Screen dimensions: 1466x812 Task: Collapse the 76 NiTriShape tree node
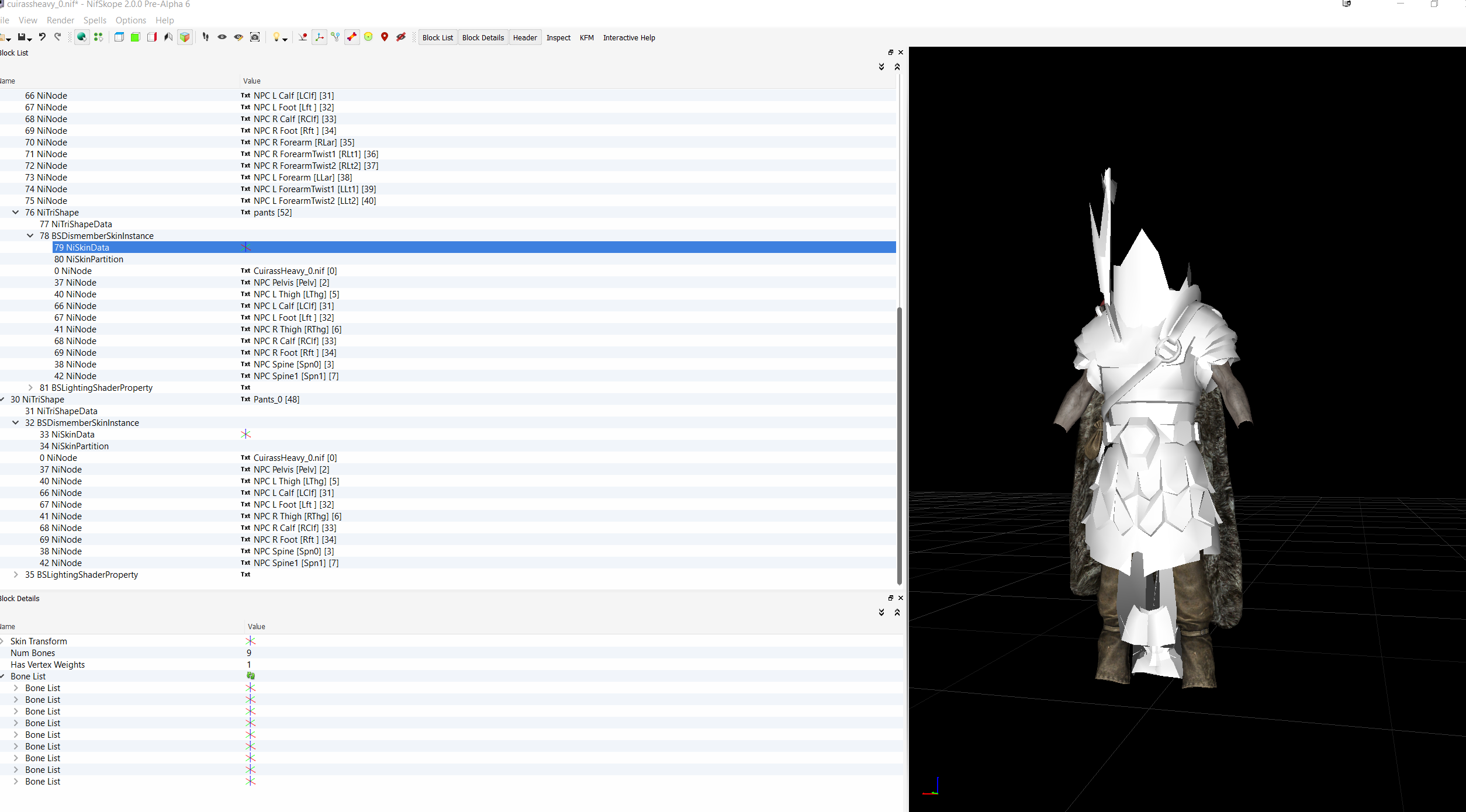(x=16, y=213)
